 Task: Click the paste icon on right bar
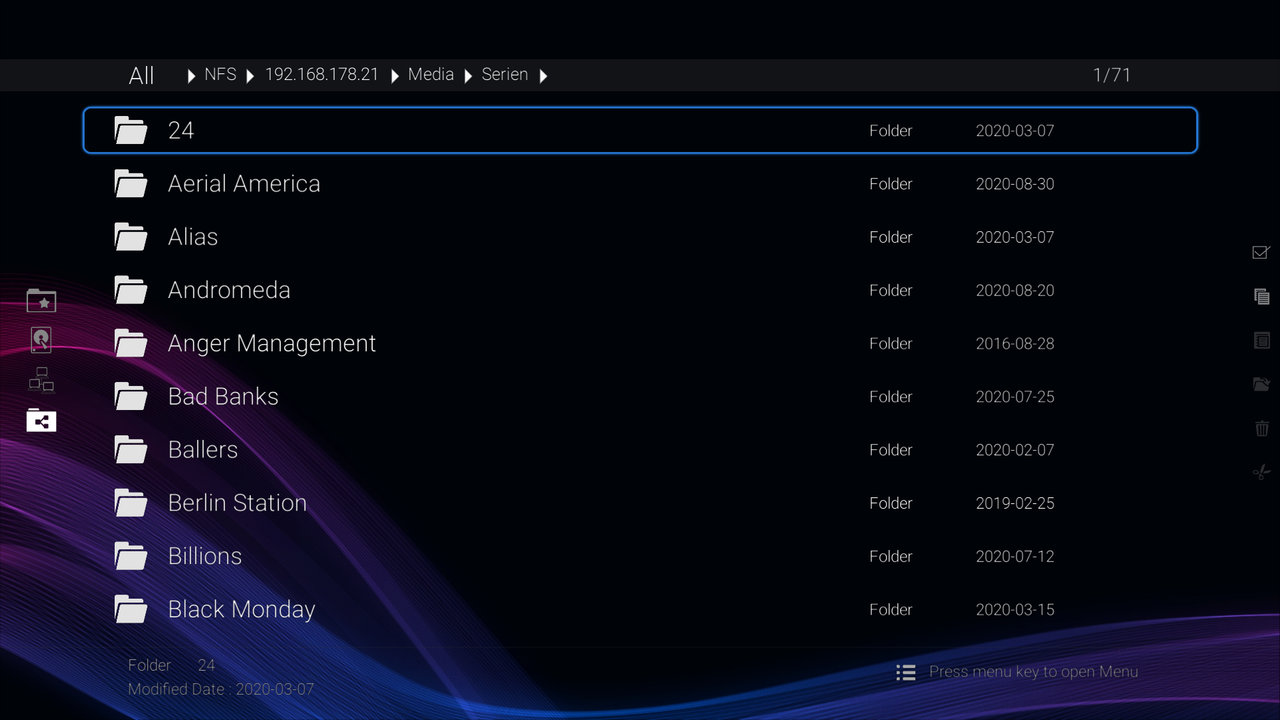coord(1261,340)
